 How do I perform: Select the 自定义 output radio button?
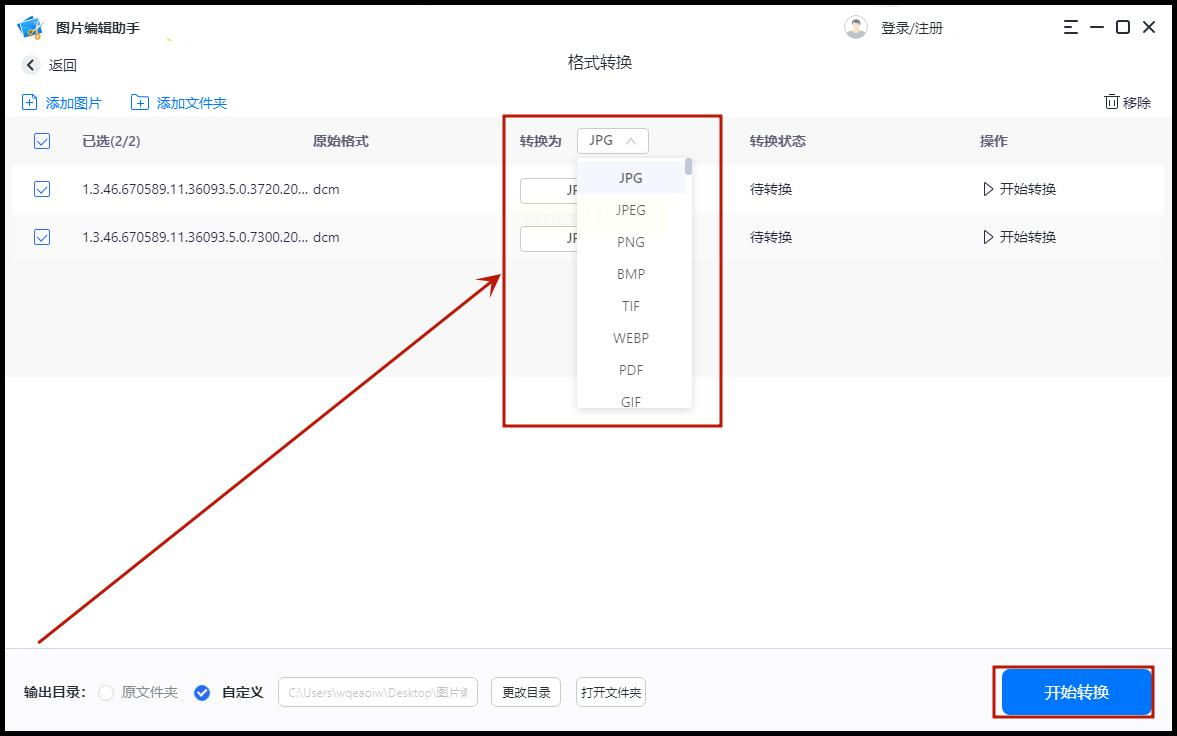[x=202, y=692]
